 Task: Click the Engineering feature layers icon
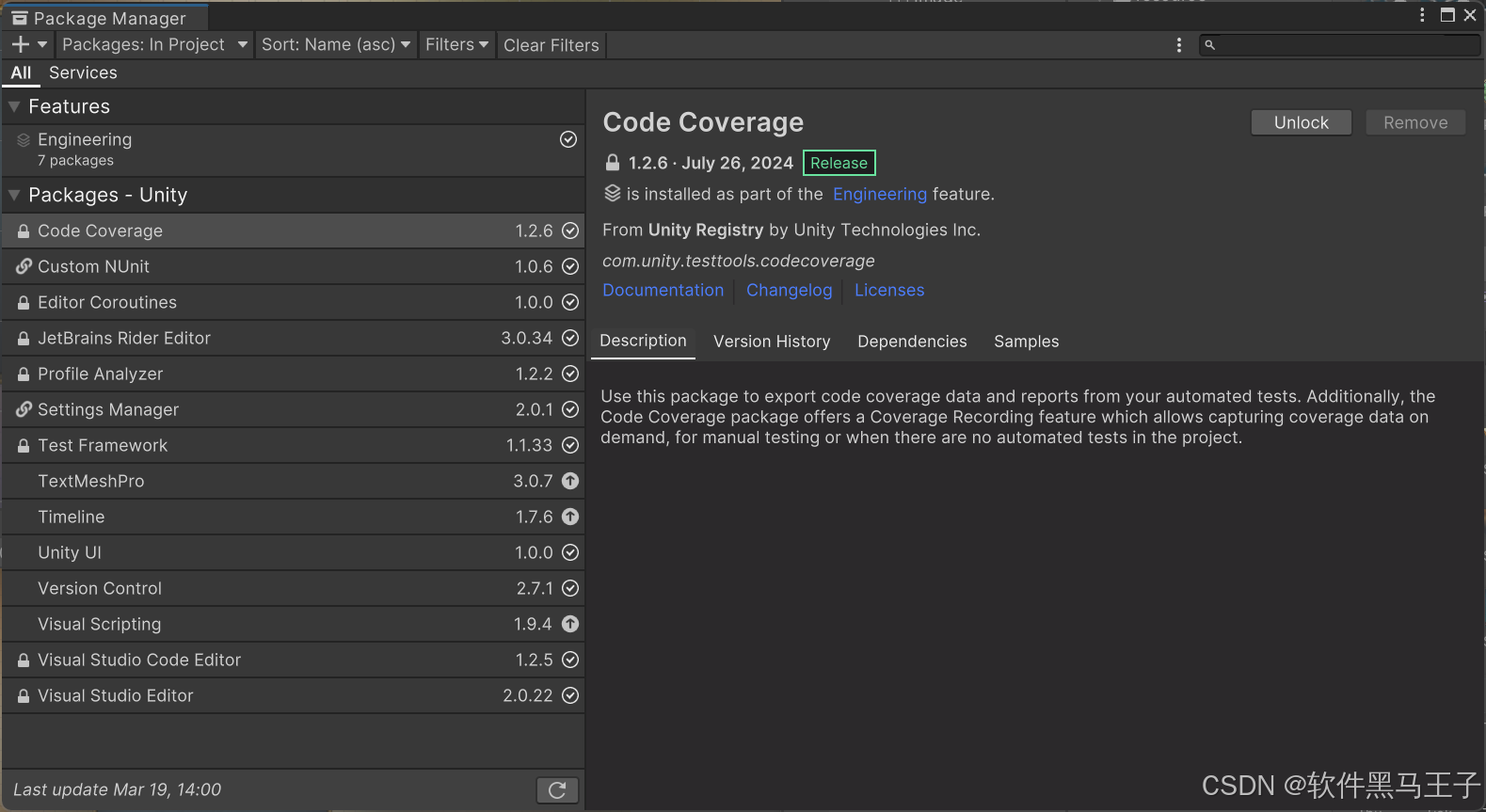click(x=24, y=139)
